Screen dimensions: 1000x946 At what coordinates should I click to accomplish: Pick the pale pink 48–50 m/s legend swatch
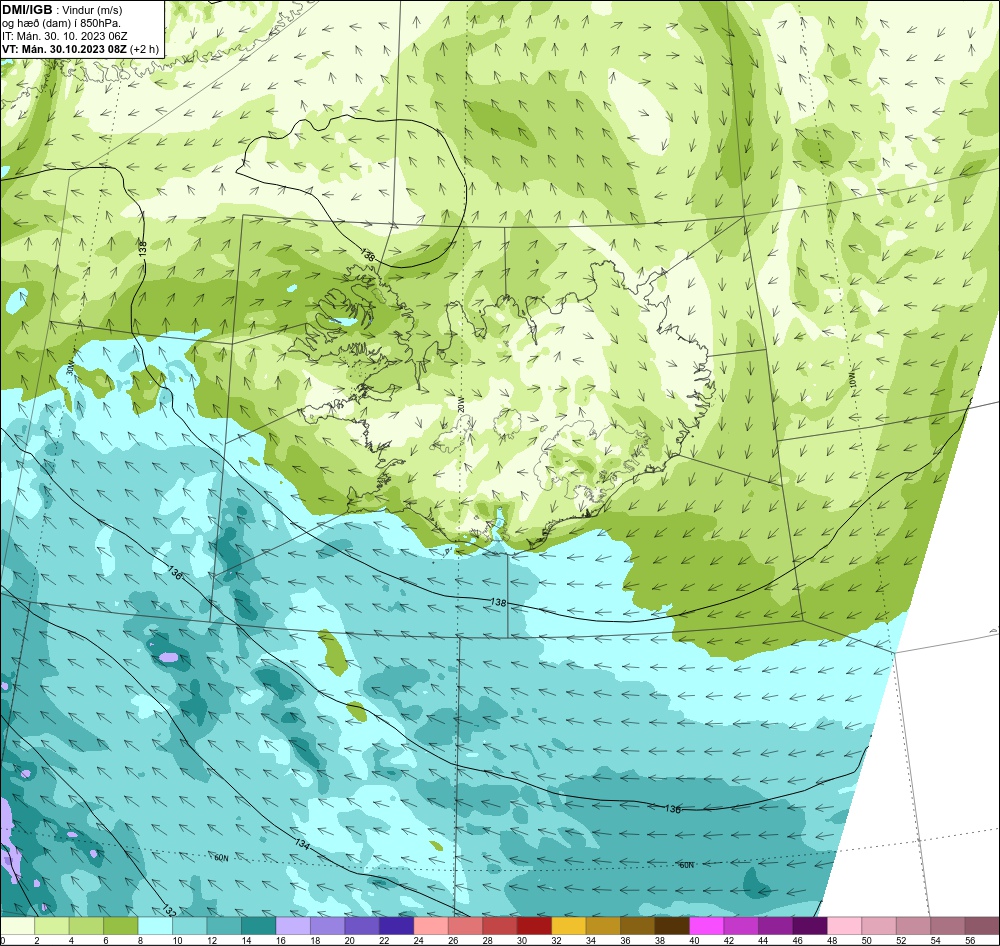click(x=844, y=926)
